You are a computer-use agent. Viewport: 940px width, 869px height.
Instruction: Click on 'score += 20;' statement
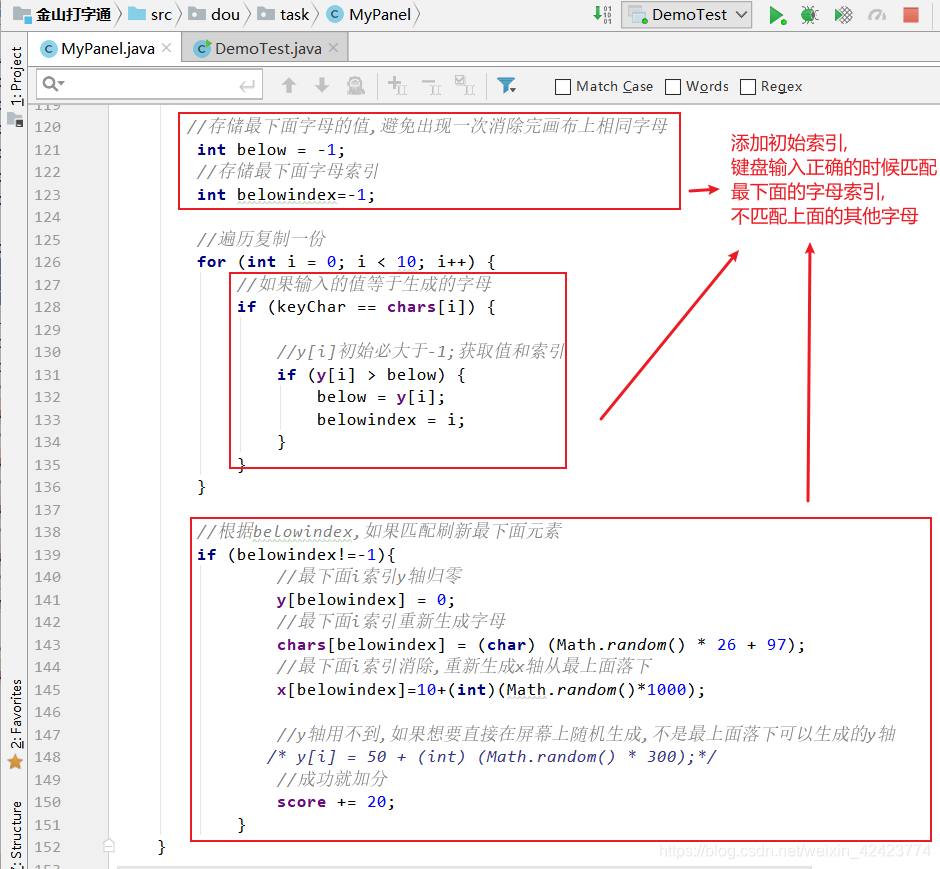click(x=336, y=802)
